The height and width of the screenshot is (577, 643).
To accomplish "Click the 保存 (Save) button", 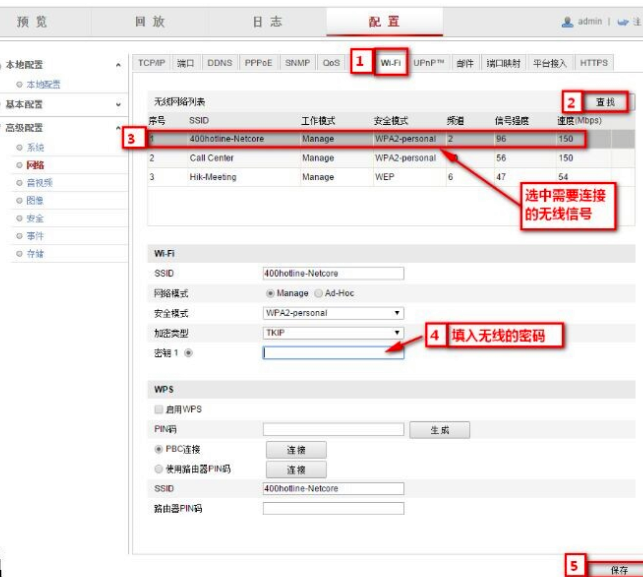I will tap(619, 570).
